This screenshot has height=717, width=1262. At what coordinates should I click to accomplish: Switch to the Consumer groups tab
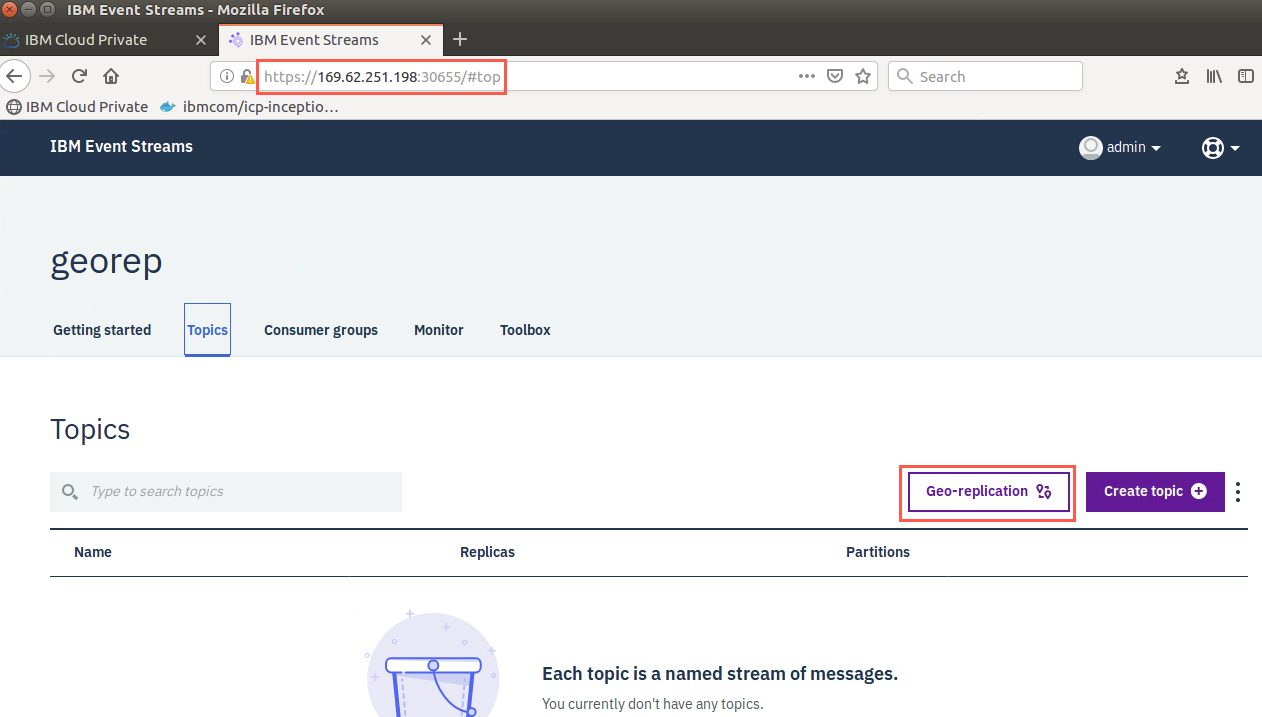coord(321,330)
